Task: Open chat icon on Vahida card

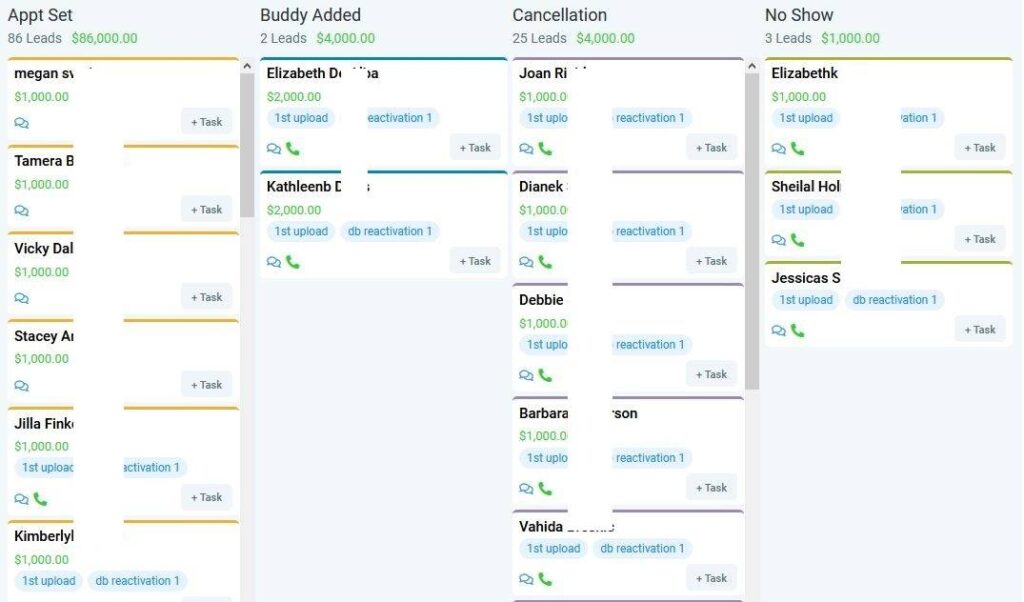Action: (x=526, y=579)
